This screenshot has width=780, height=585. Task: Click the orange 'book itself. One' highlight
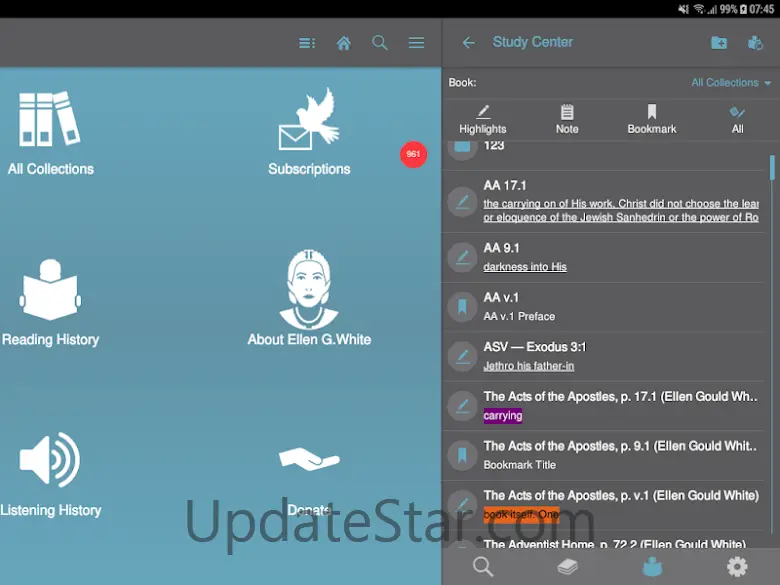521,514
